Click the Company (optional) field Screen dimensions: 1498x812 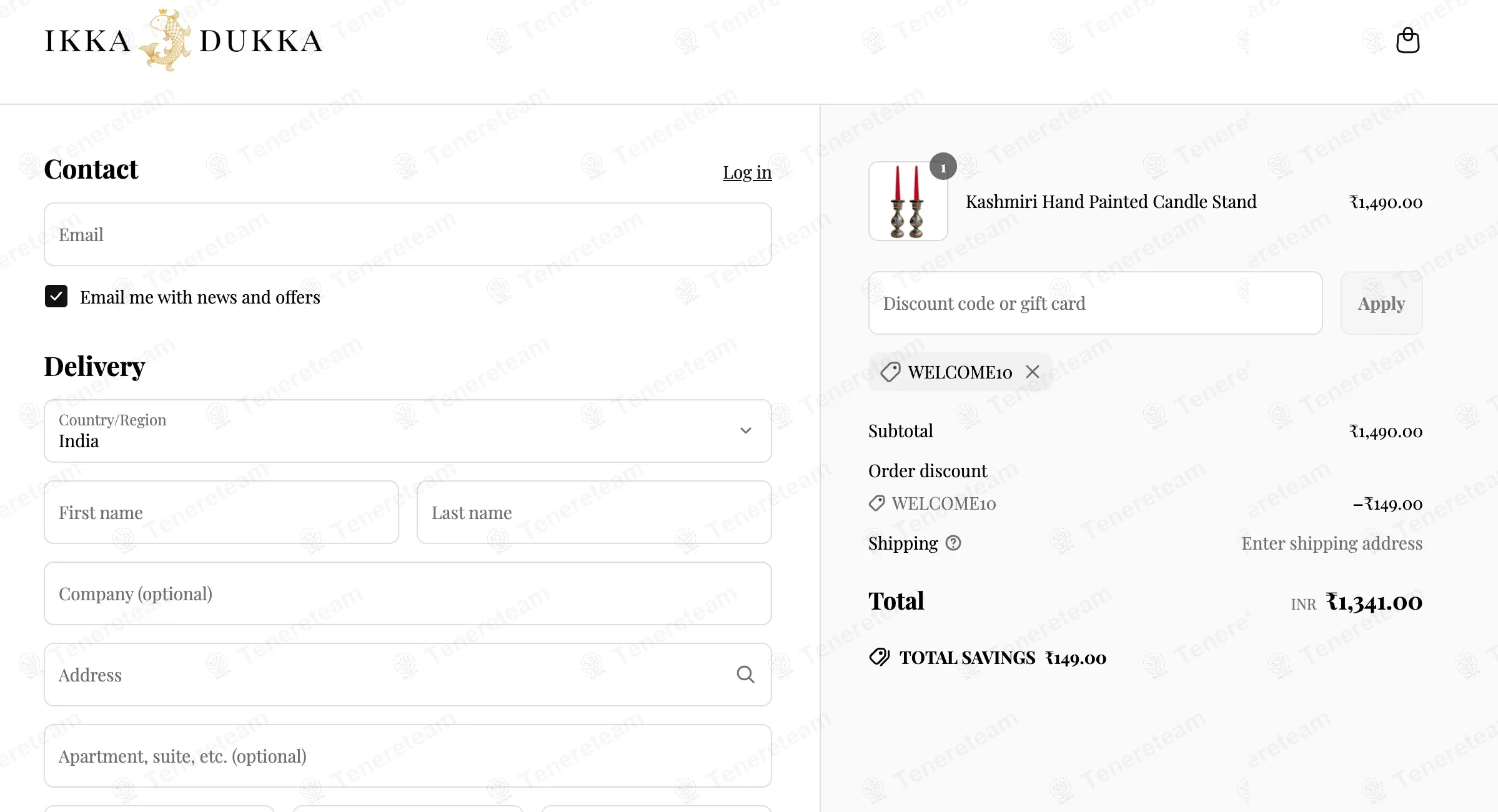pos(408,593)
